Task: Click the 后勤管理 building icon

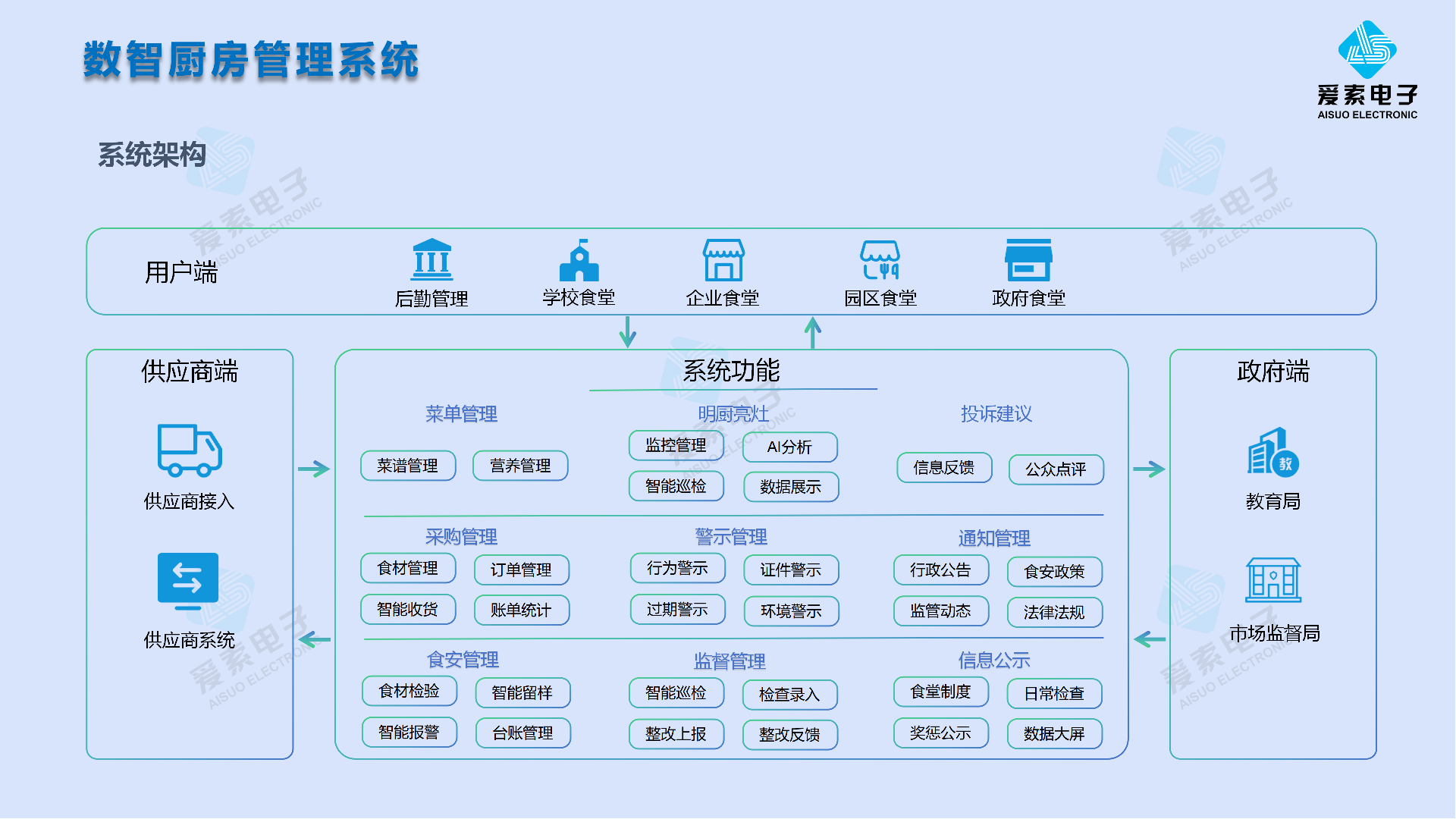Action: (x=431, y=260)
